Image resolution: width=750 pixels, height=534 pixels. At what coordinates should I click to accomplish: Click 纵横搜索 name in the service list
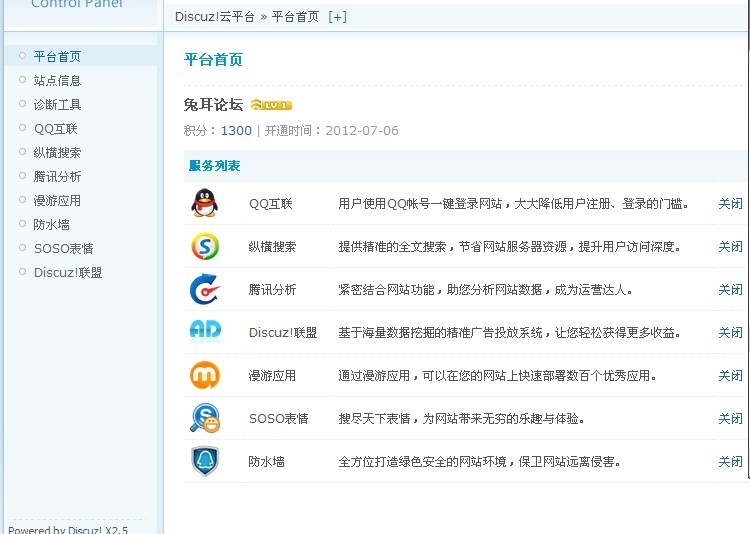tap(272, 246)
